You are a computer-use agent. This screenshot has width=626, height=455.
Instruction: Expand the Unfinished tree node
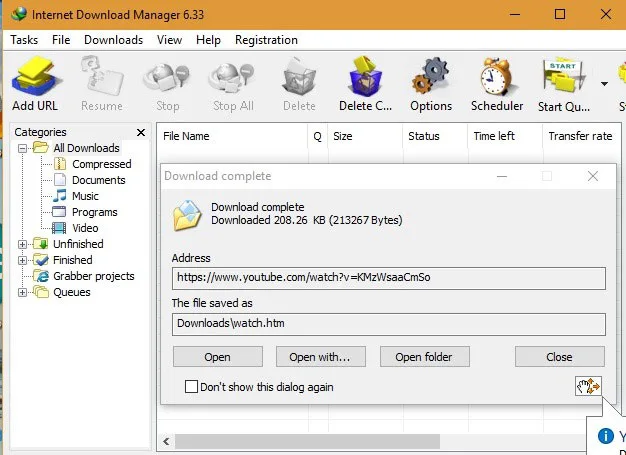click(23, 244)
